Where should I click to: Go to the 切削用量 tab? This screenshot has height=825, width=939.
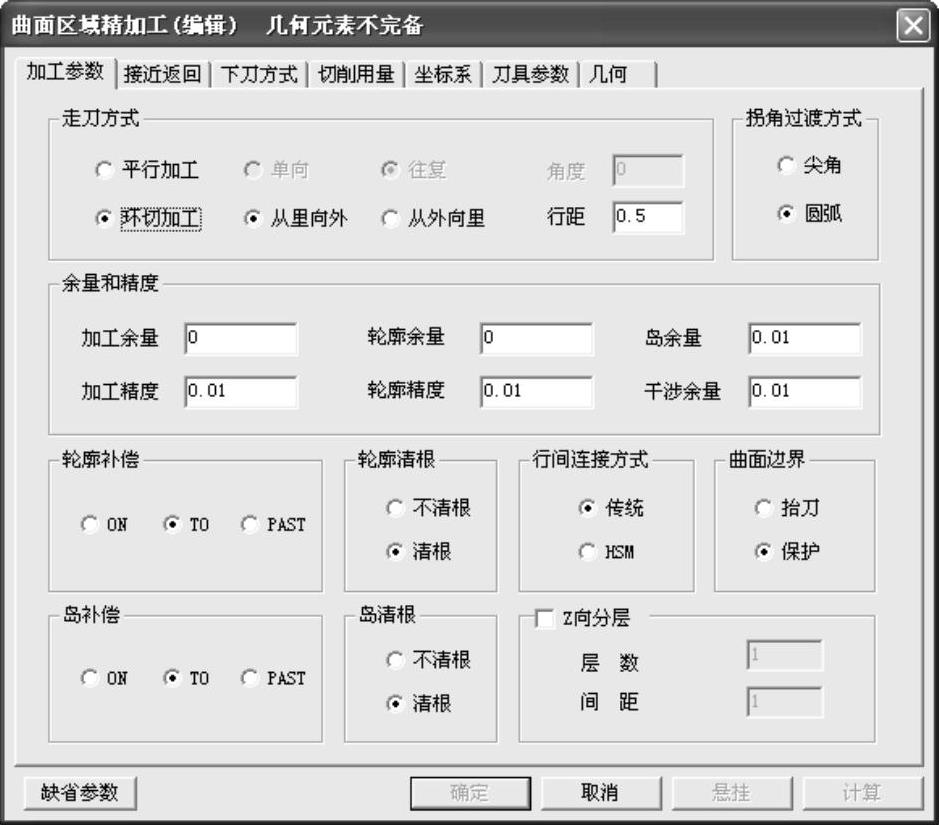(x=355, y=75)
